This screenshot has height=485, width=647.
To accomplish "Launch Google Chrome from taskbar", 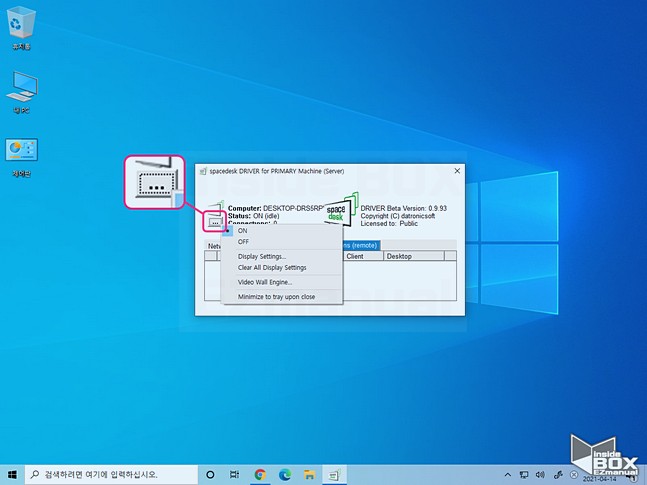I will click(260, 475).
